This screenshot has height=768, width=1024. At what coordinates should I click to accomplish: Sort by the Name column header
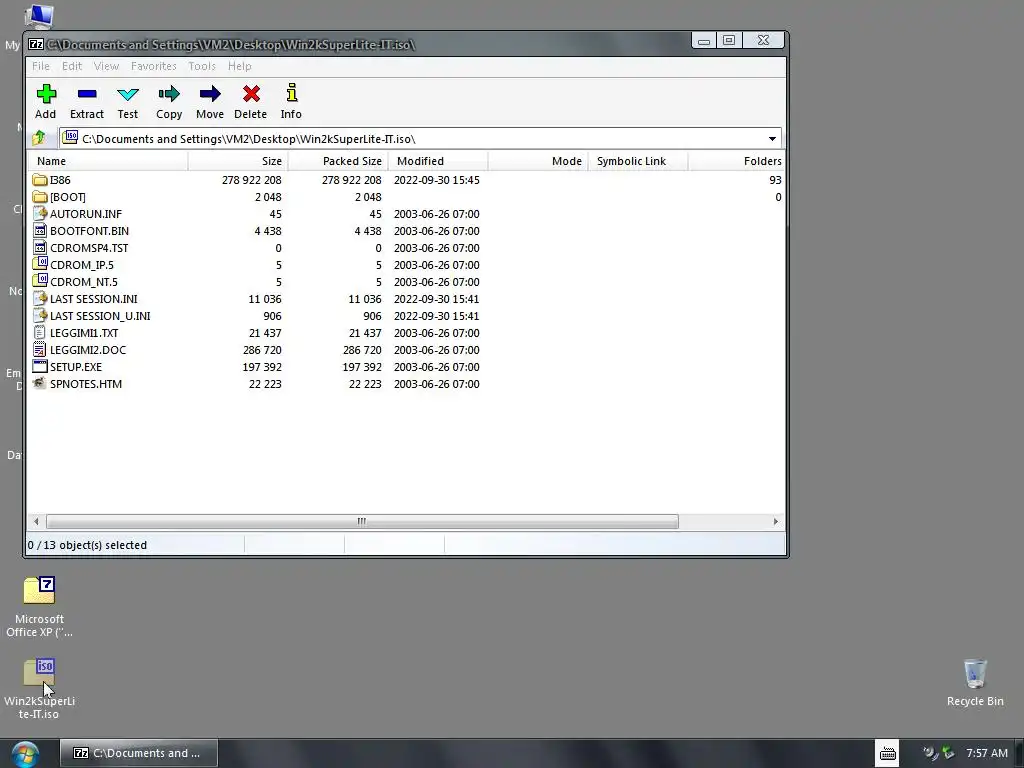[108, 161]
